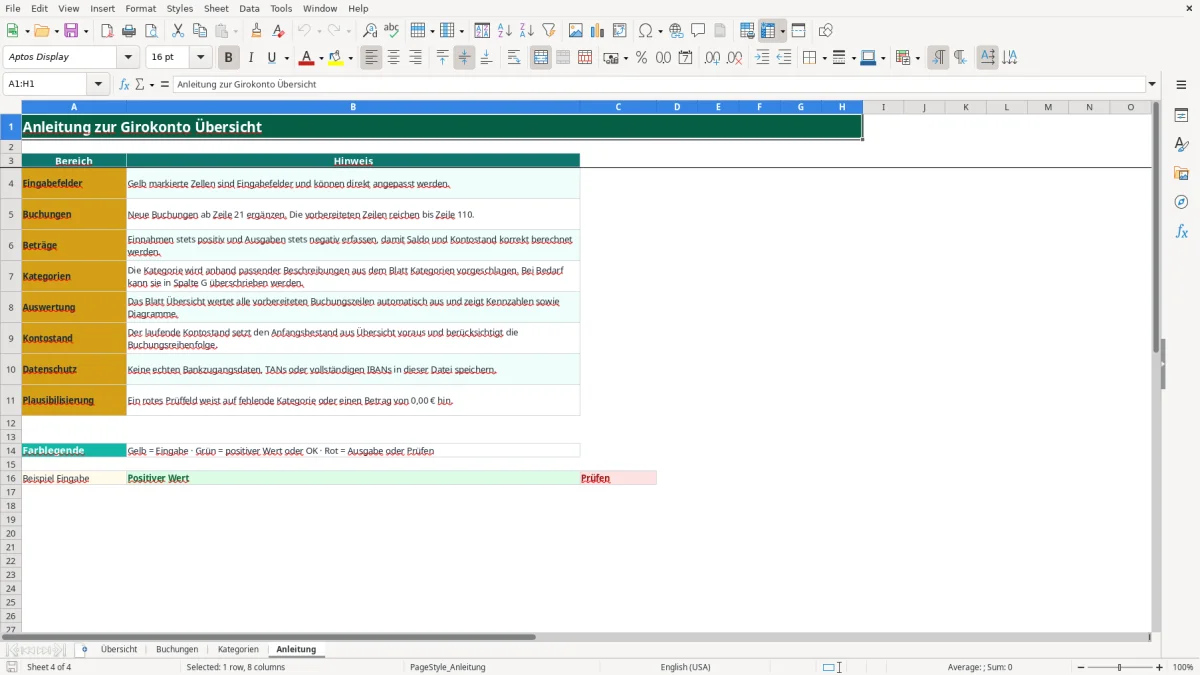The height and width of the screenshot is (675, 1200).
Task: Click the Print icon
Action: pyautogui.click(x=129, y=31)
